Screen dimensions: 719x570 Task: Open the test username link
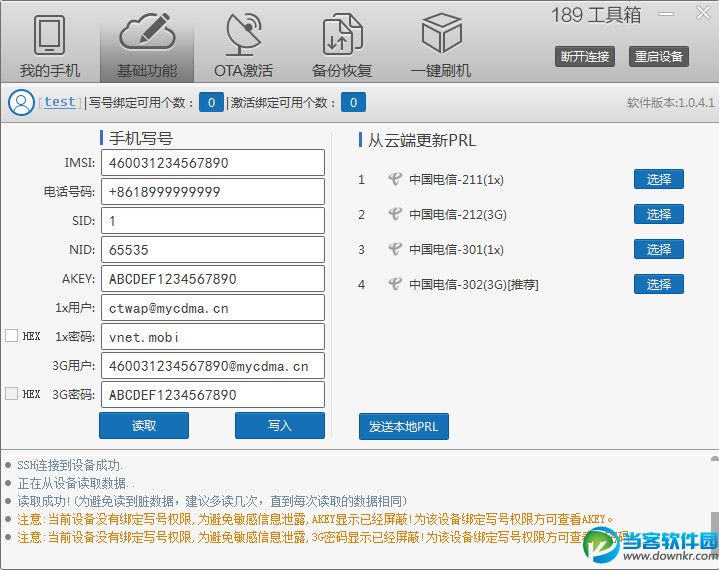[60, 102]
